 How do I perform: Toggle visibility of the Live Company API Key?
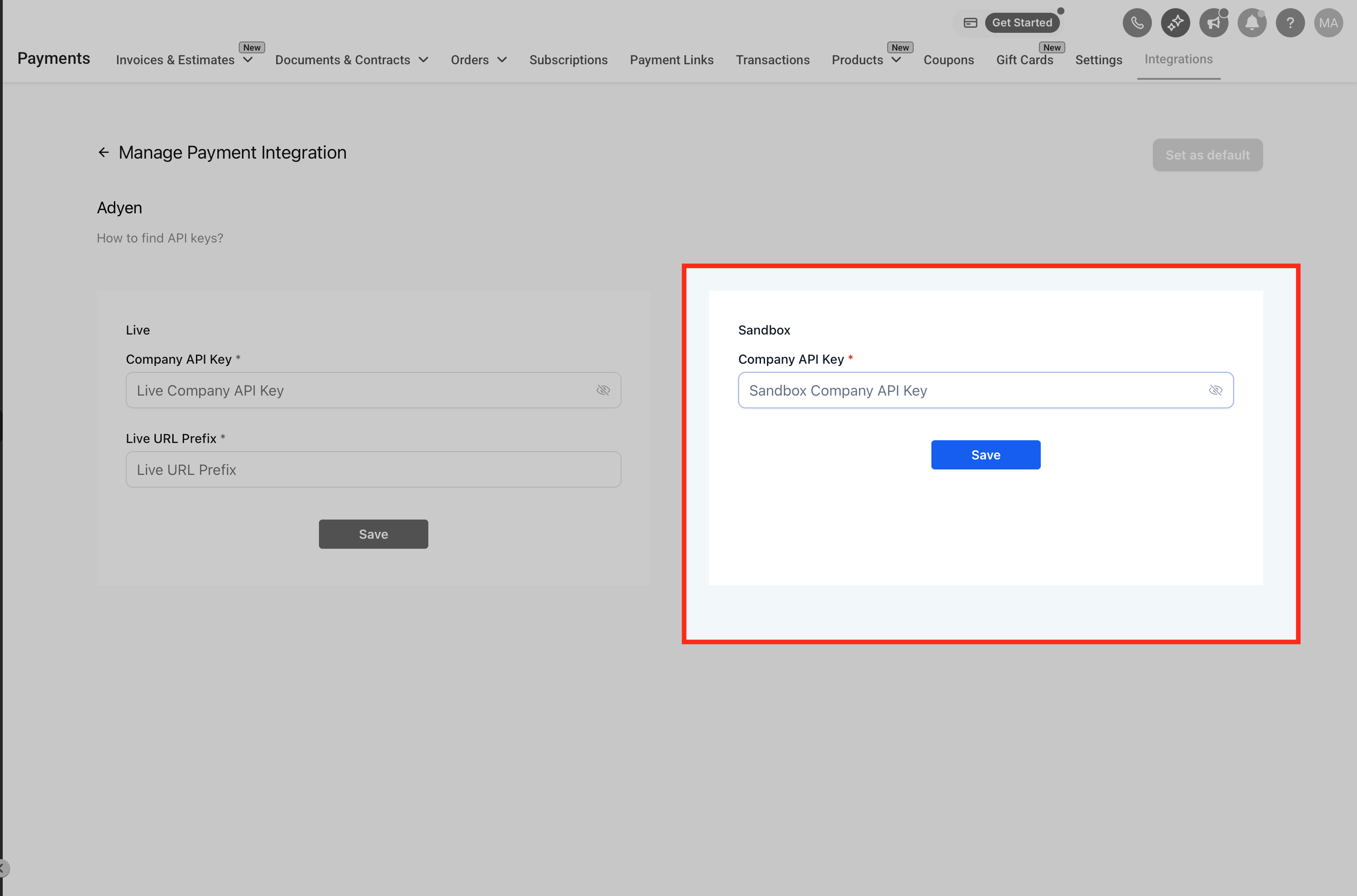pyautogui.click(x=603, y=390)
